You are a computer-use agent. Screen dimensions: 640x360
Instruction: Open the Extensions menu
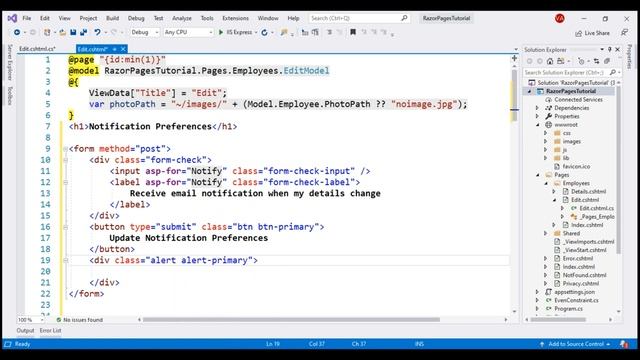click(x=235, y=18)
